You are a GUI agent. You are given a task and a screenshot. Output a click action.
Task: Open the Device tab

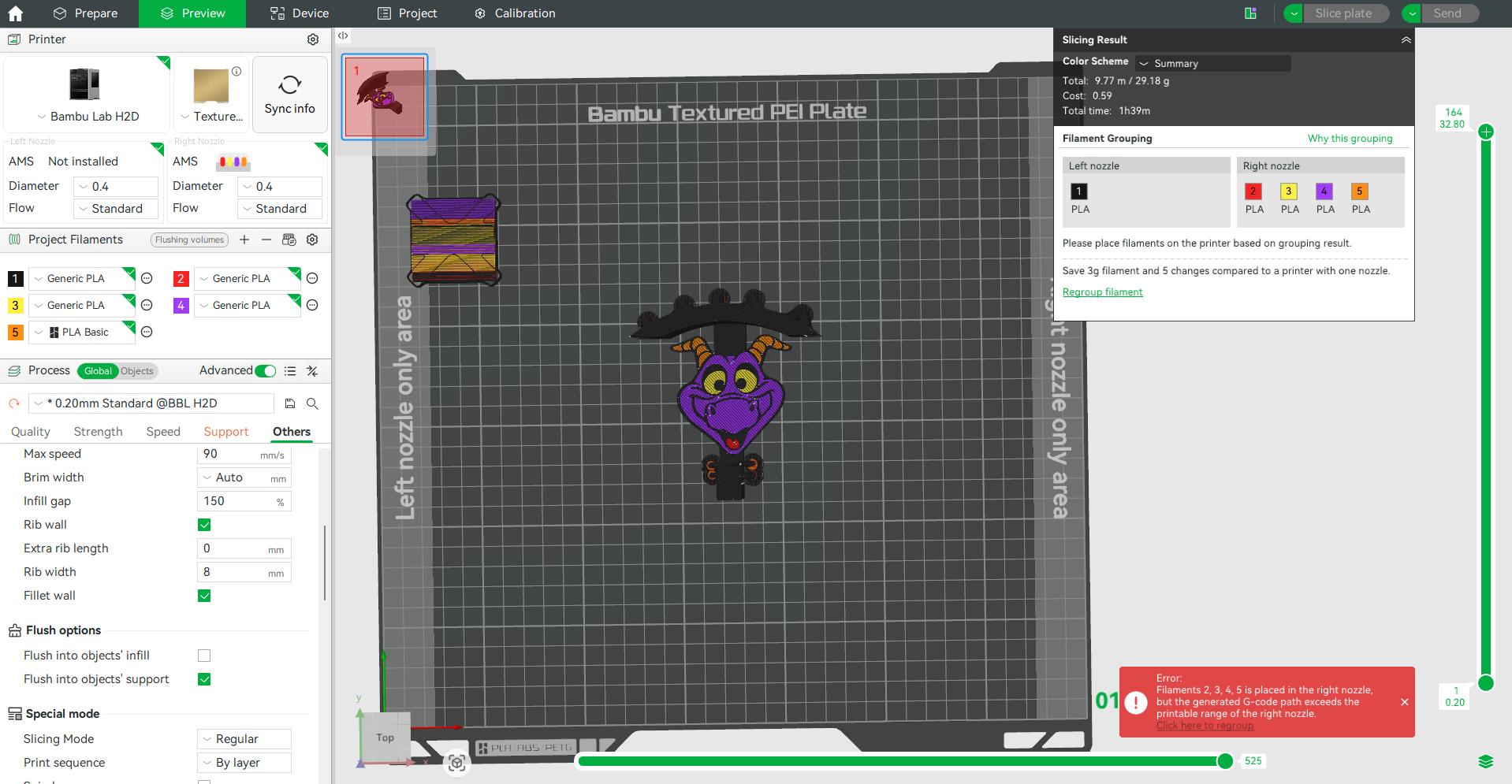point(300,13)
